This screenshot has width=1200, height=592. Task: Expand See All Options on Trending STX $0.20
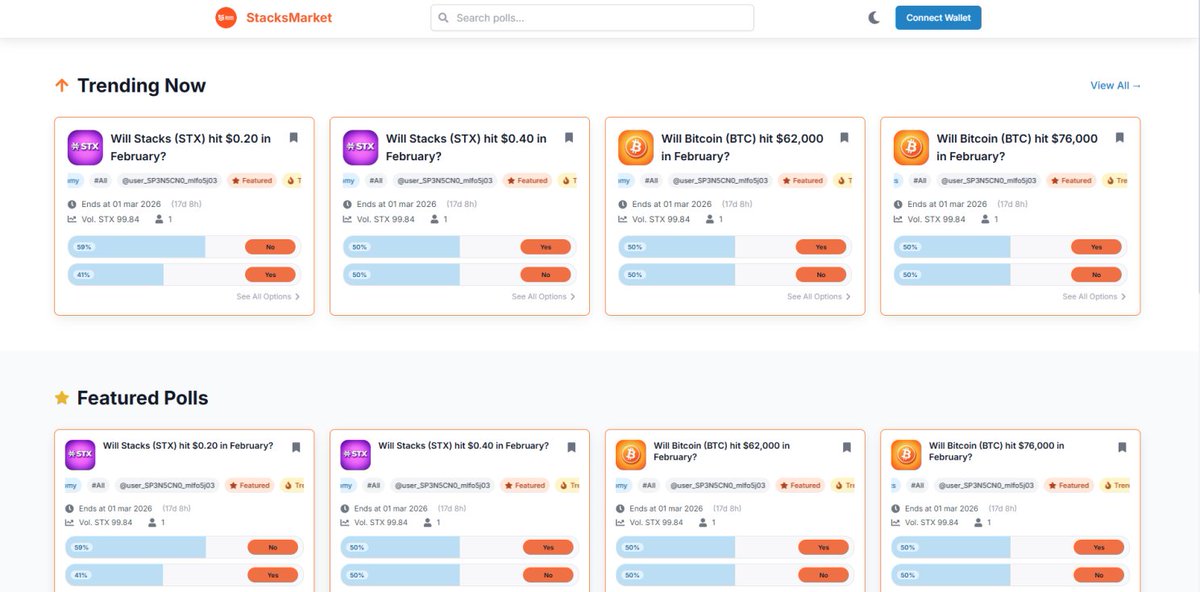[268, 297]
